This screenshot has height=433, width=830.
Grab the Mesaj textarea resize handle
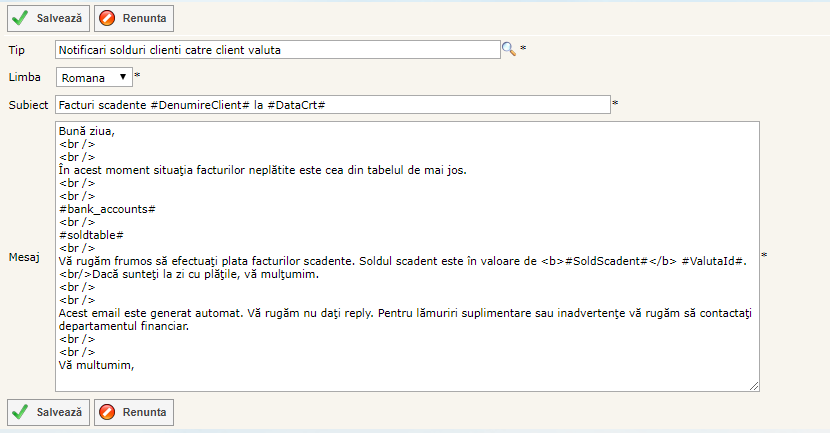pos(754,386)
